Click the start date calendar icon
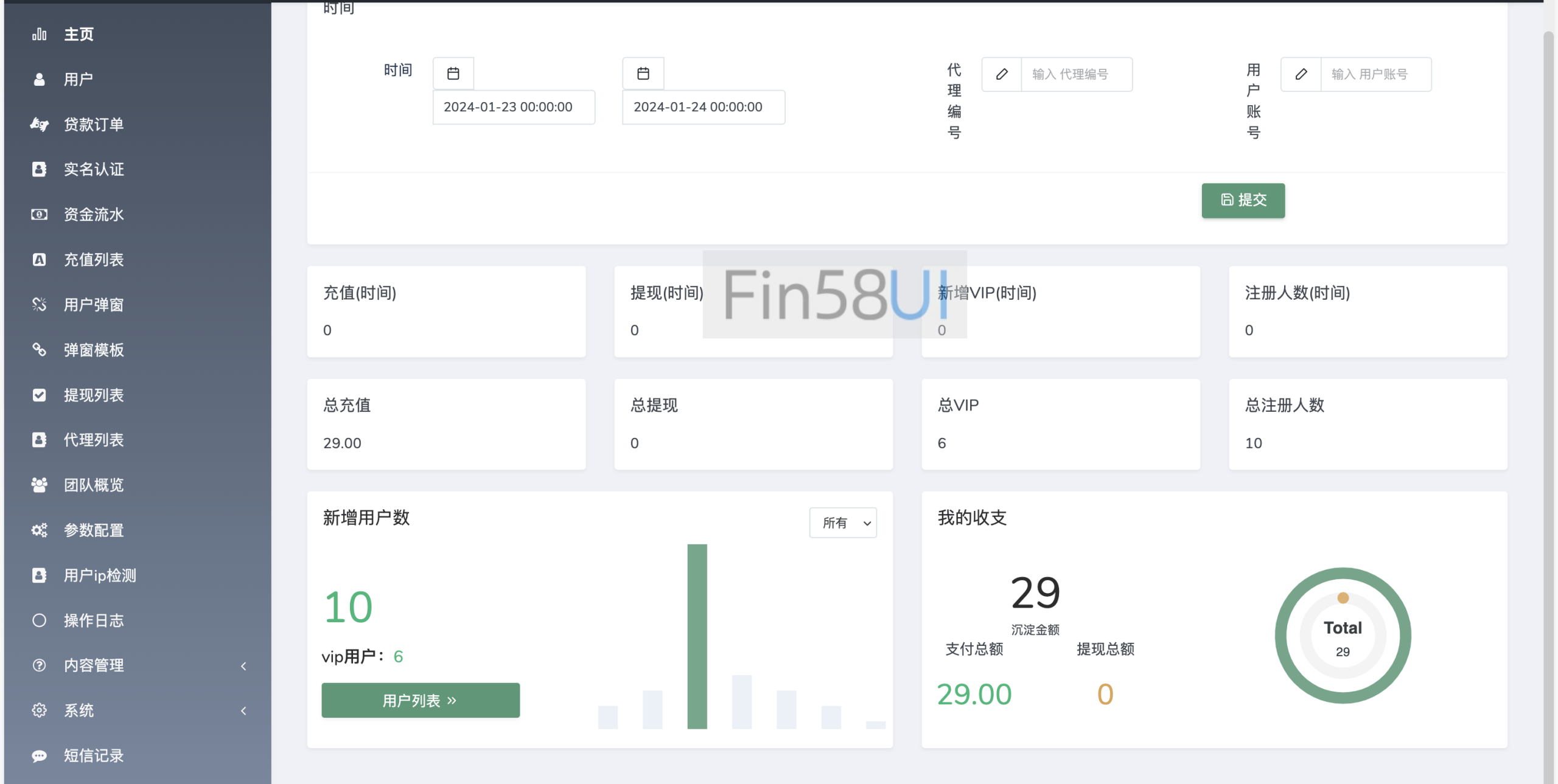Viewport: 1558px width, 784px height. (453, 74)
